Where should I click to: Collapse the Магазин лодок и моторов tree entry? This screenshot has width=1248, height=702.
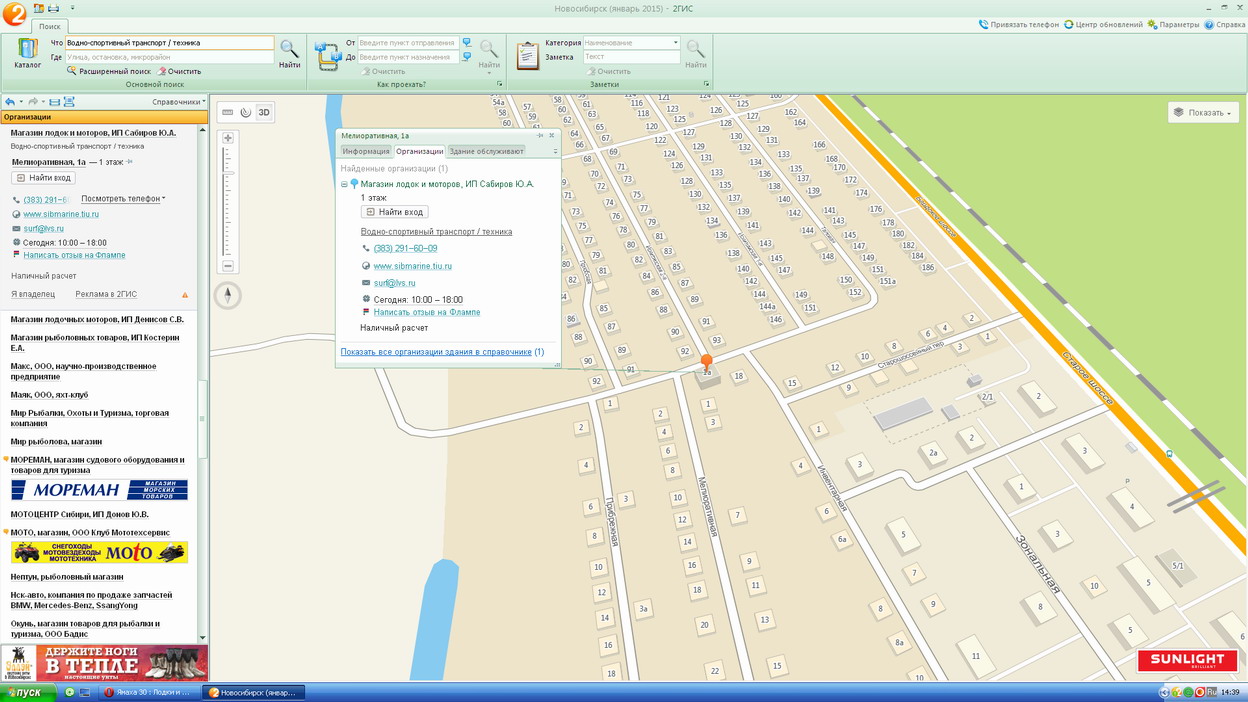click(x=344, y=184)
